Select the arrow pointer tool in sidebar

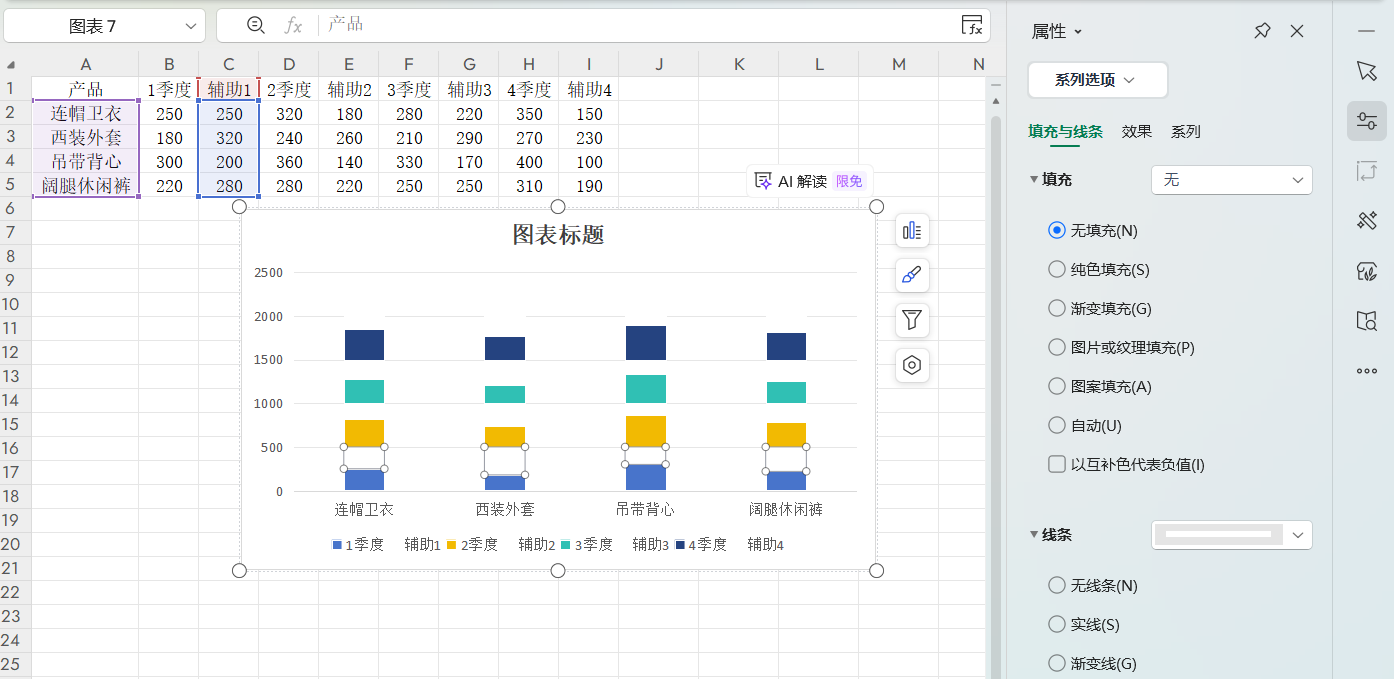pyautogui.click(x=1366, y=71)
